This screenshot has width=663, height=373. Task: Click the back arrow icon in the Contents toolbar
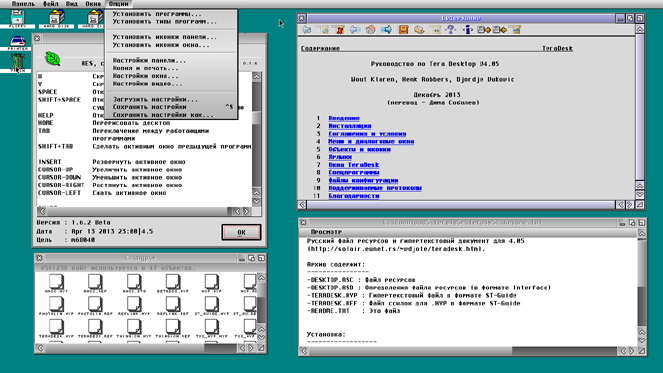tap(307, 30)
